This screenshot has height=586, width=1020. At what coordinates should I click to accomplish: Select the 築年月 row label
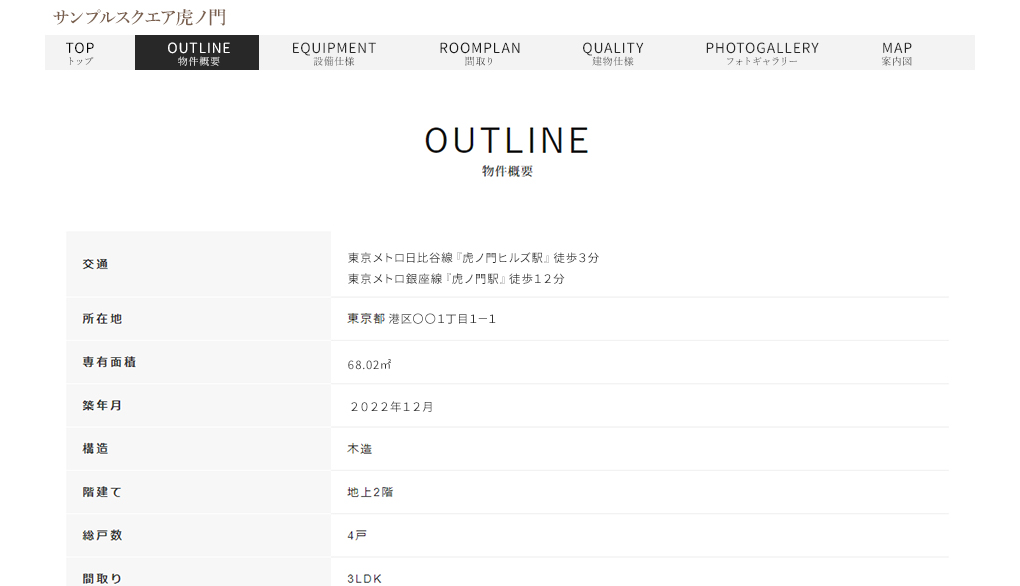[102, 405]
